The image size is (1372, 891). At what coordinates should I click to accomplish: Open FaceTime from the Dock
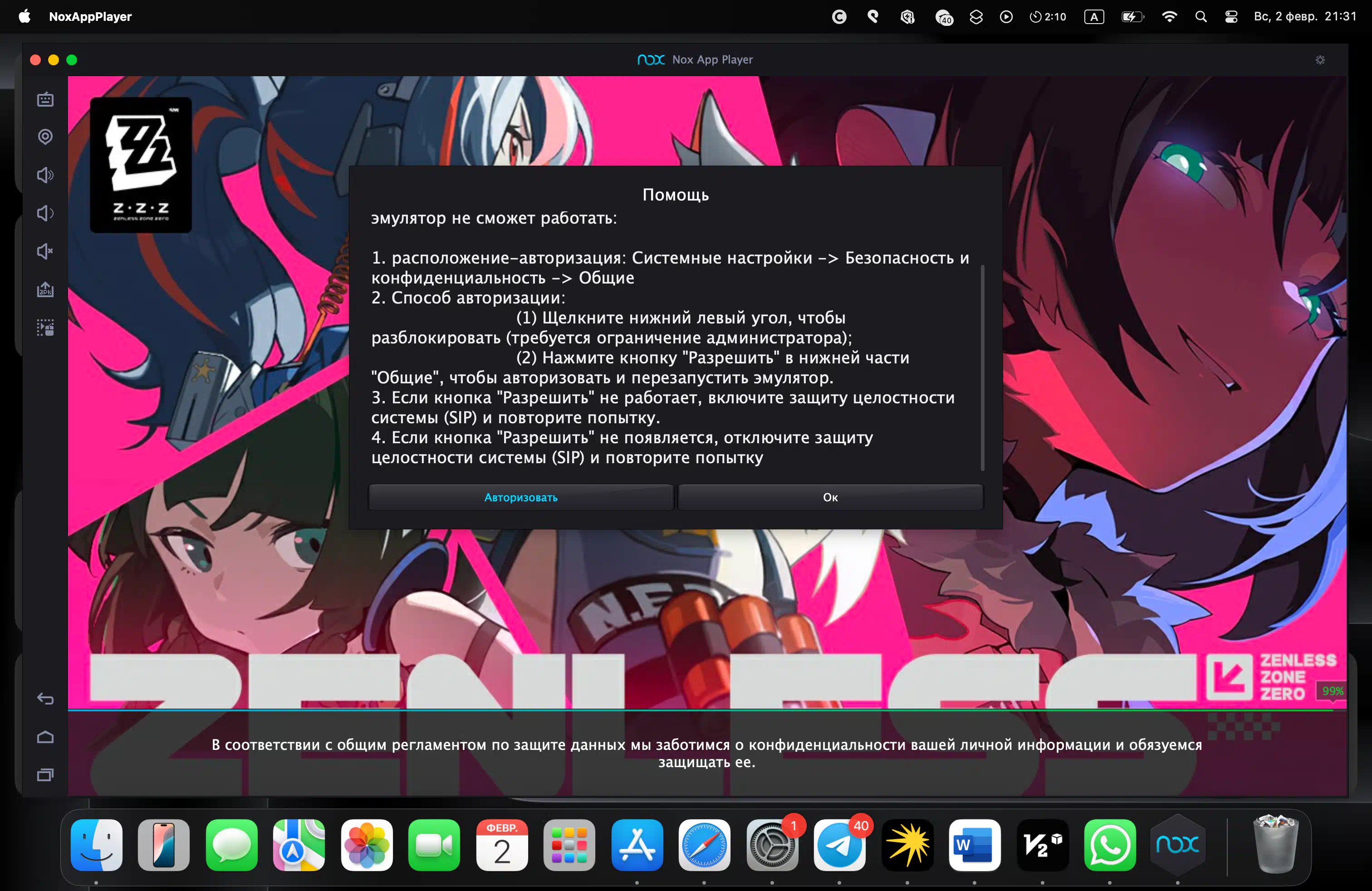[434, 844]
